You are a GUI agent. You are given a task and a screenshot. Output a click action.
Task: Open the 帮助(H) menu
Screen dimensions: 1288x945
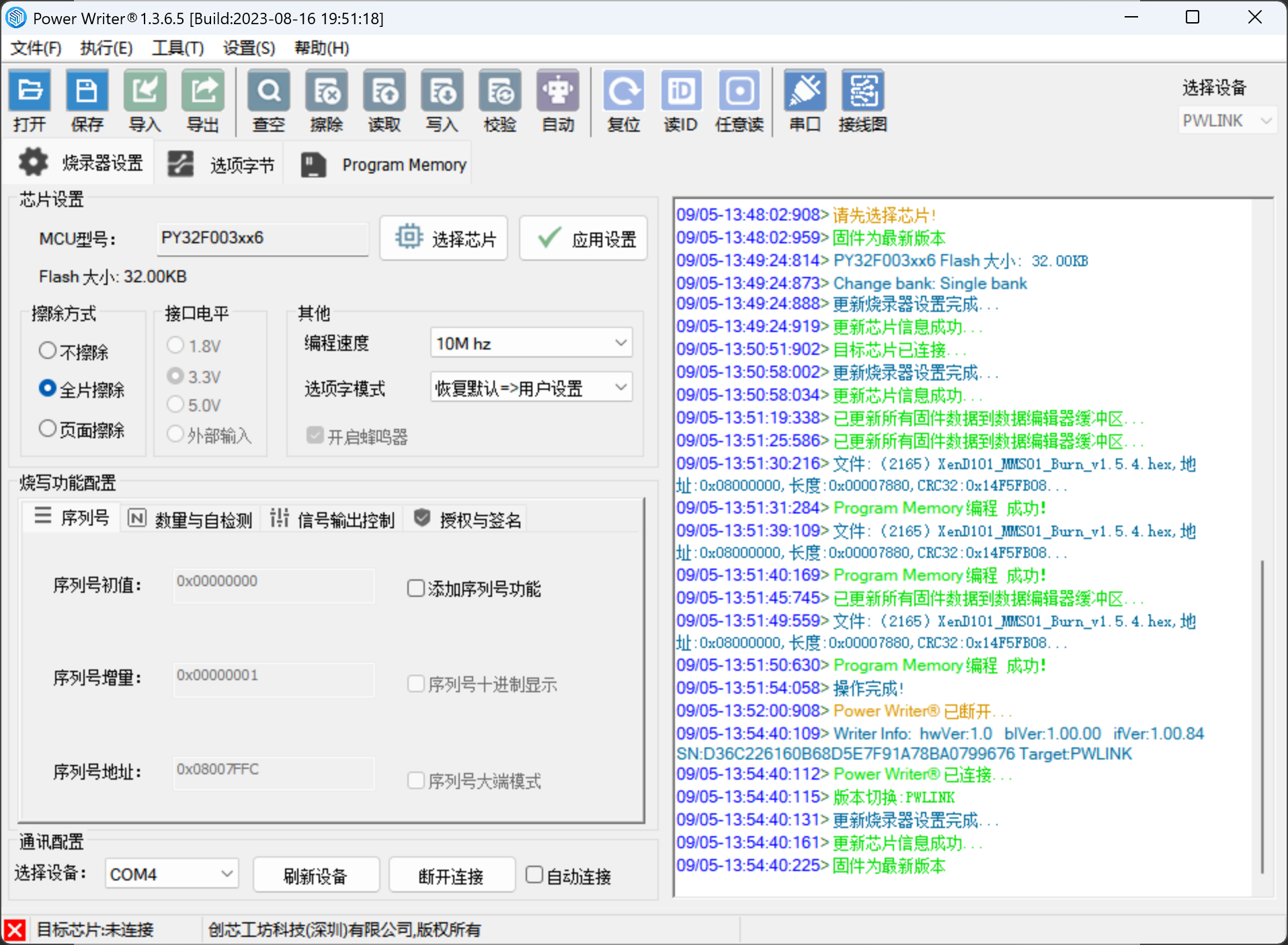point(322,48)
